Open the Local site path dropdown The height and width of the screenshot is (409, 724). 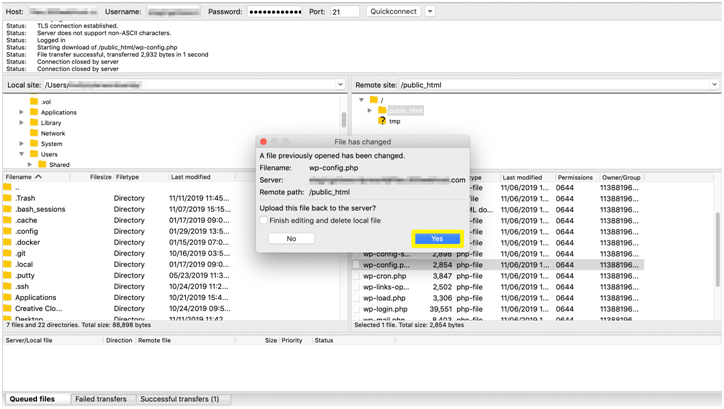tap(340, 85)
